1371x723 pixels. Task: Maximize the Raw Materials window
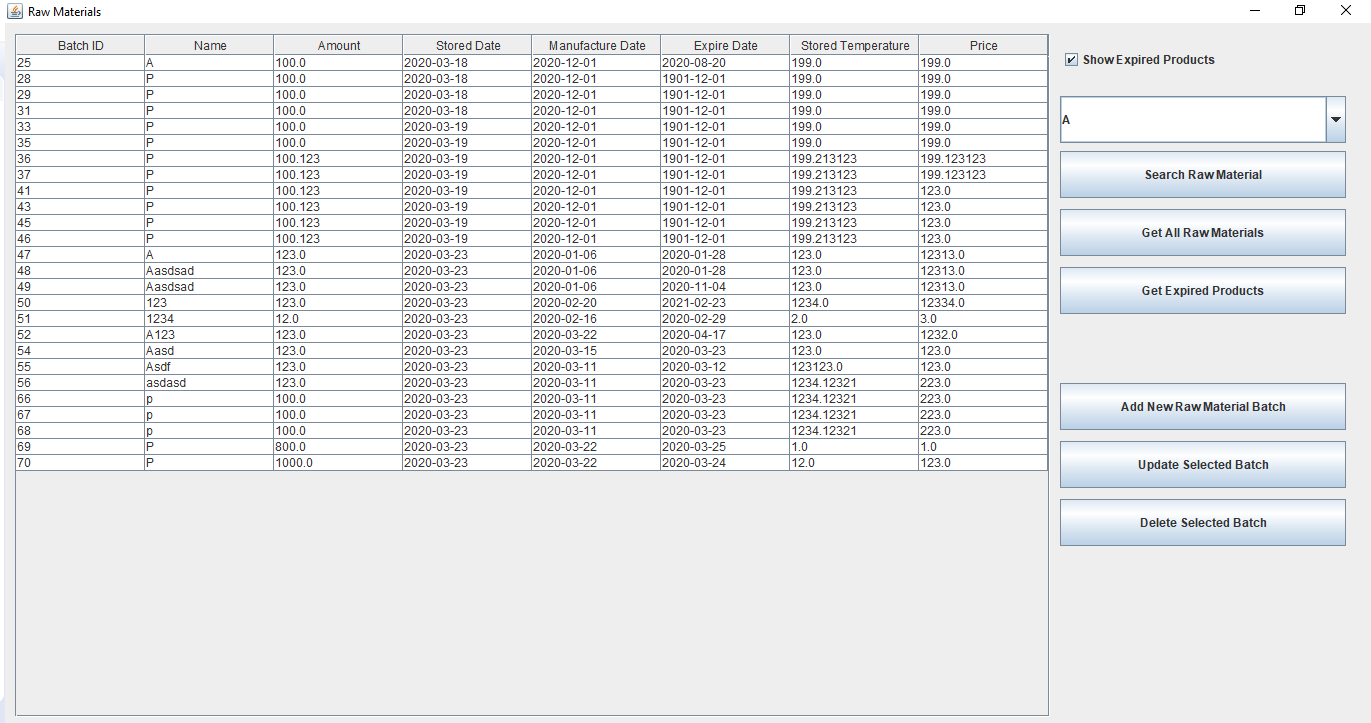click(x=1300, y=11)
